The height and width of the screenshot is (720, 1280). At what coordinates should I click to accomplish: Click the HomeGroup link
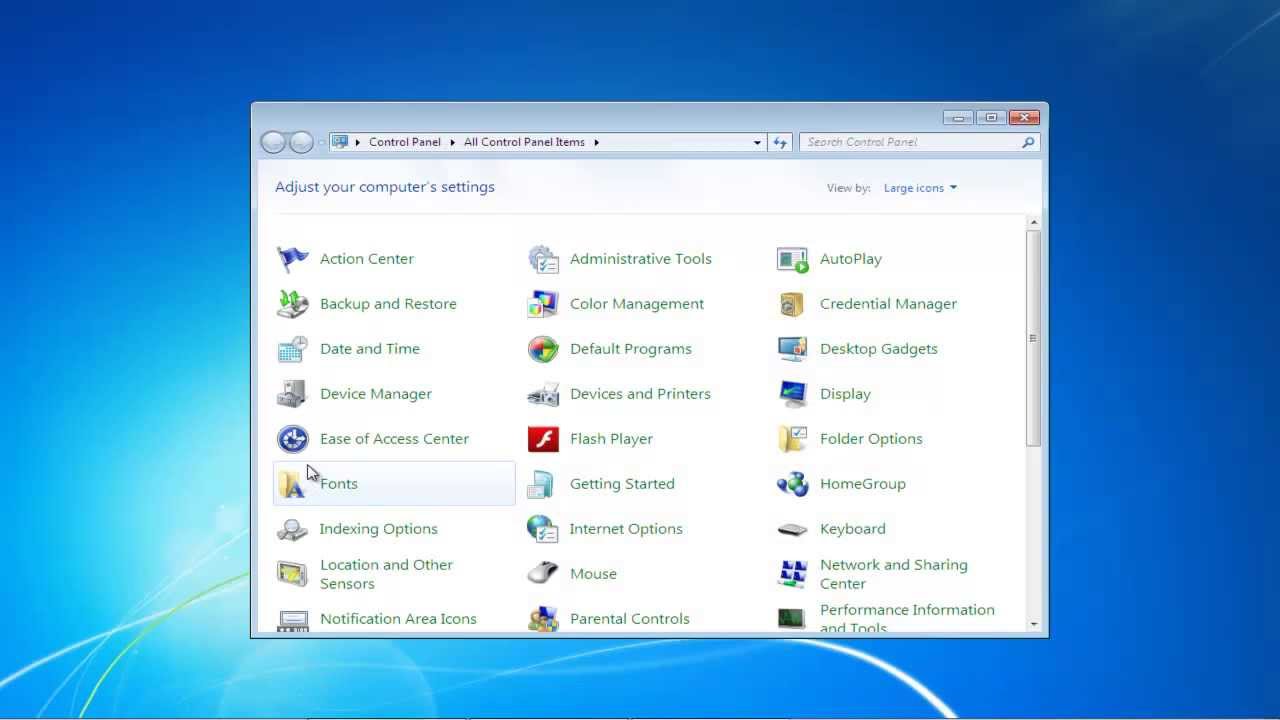[863, 484]
